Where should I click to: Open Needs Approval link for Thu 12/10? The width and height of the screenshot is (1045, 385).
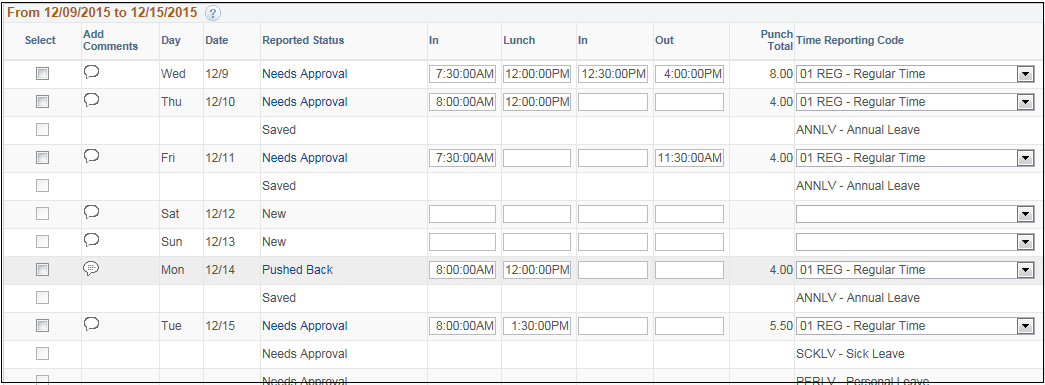coord(305,102)
